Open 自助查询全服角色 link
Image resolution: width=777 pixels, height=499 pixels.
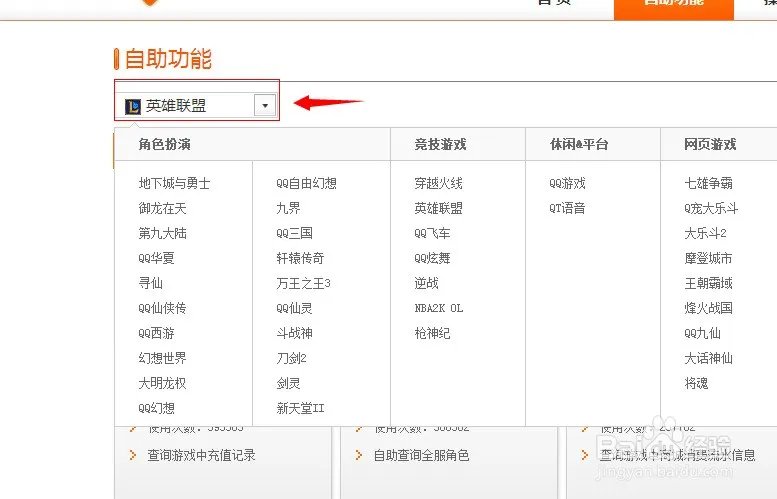421,455
